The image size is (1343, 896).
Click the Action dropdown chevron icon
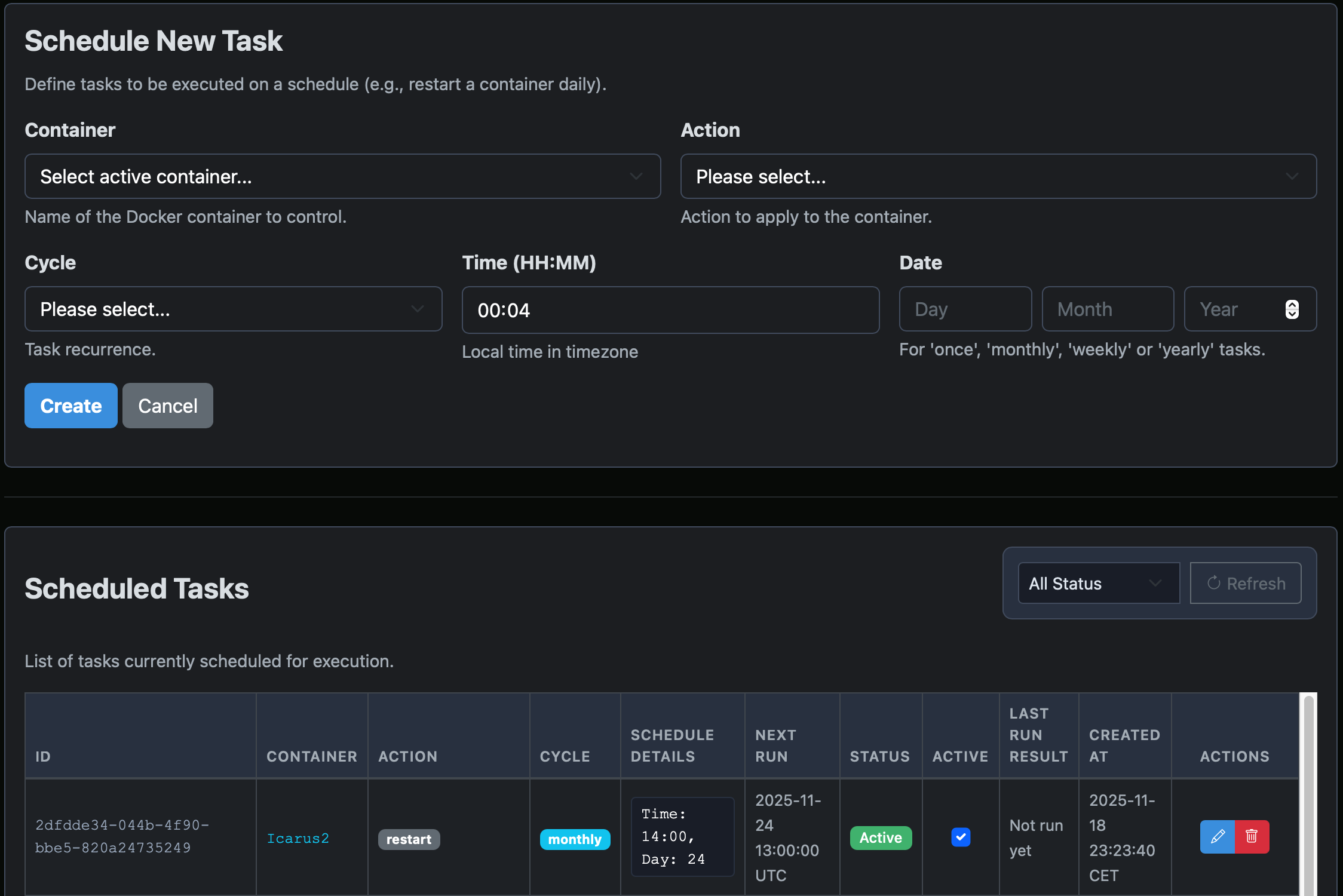coord(1292,176)
